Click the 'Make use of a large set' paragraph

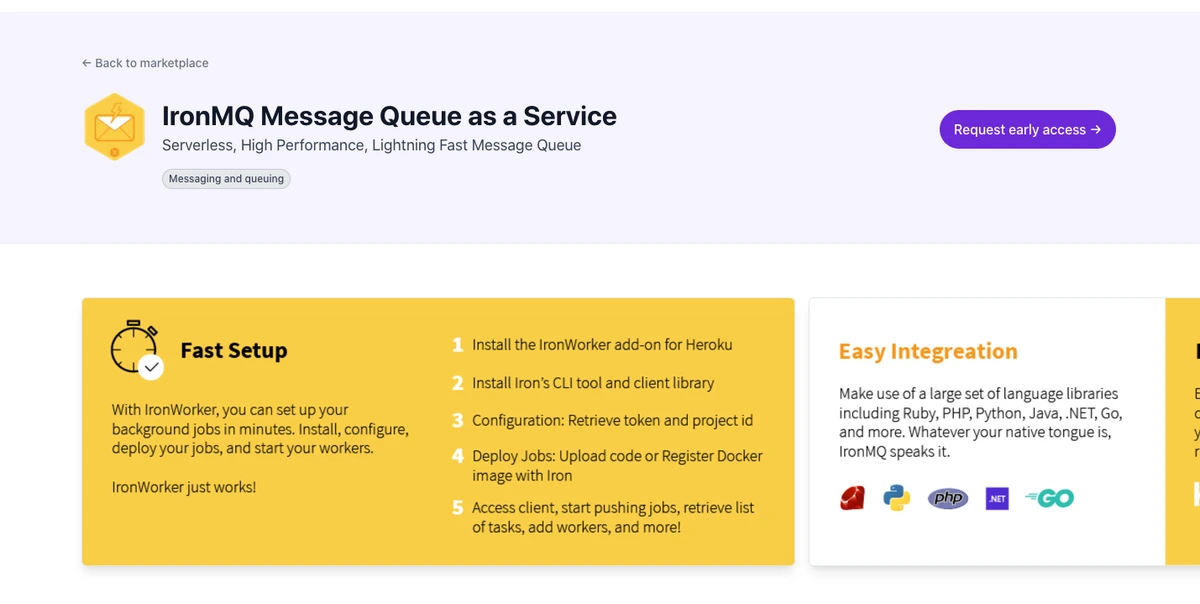(979, 423)
